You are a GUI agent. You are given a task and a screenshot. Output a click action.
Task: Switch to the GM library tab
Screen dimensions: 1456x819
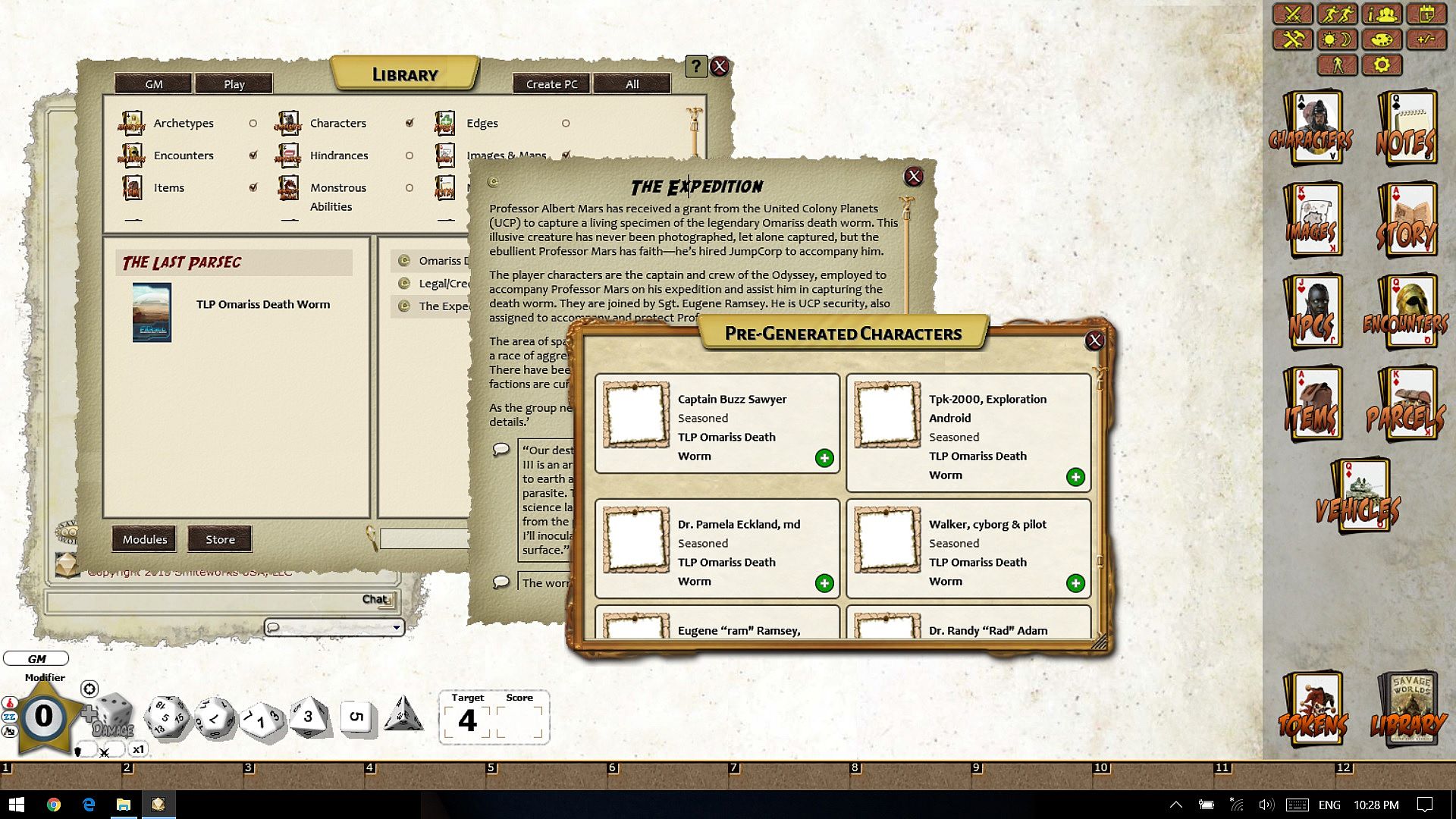(154, 84)
